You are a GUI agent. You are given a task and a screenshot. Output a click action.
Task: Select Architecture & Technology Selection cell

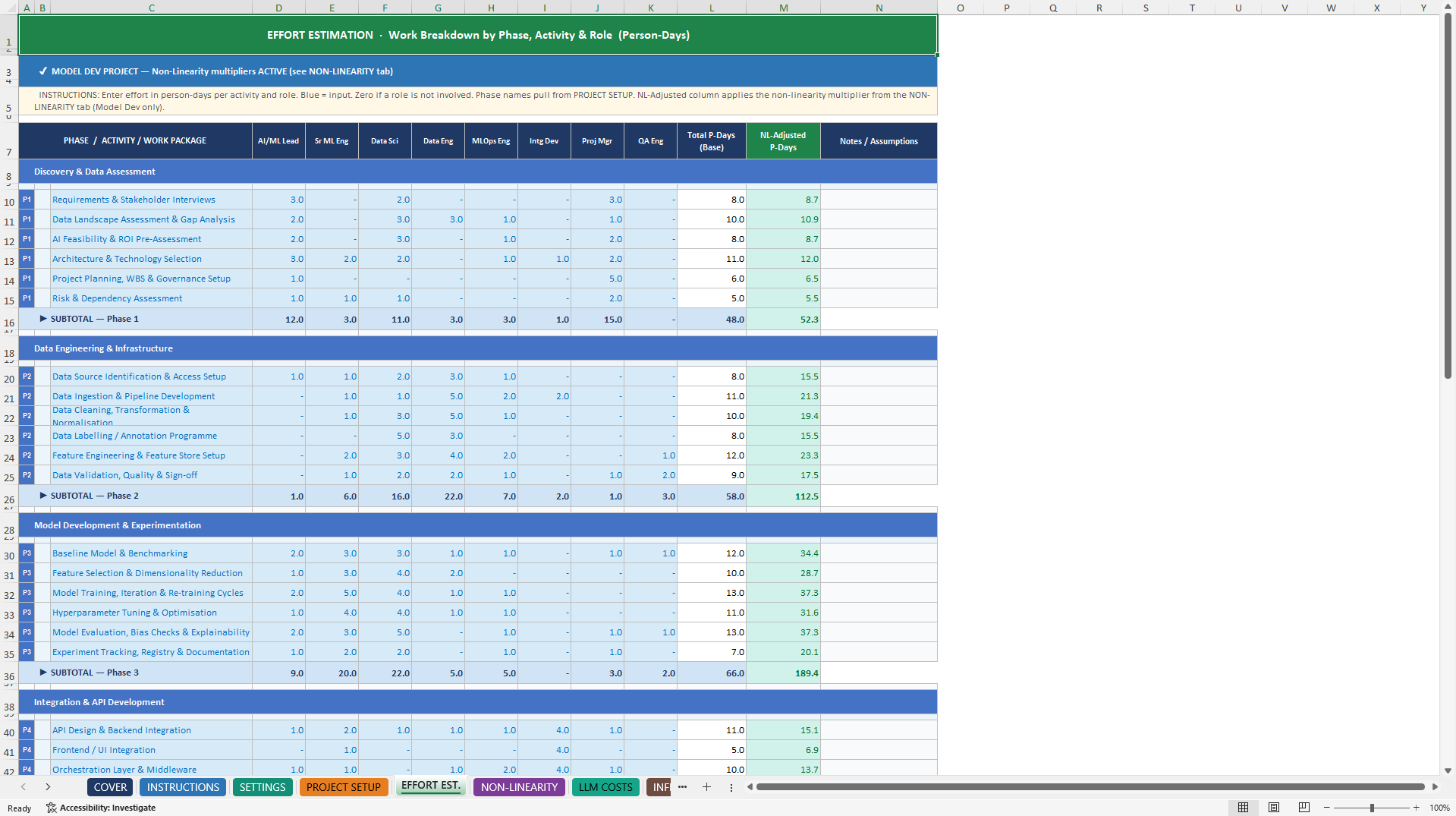point(151,259)
